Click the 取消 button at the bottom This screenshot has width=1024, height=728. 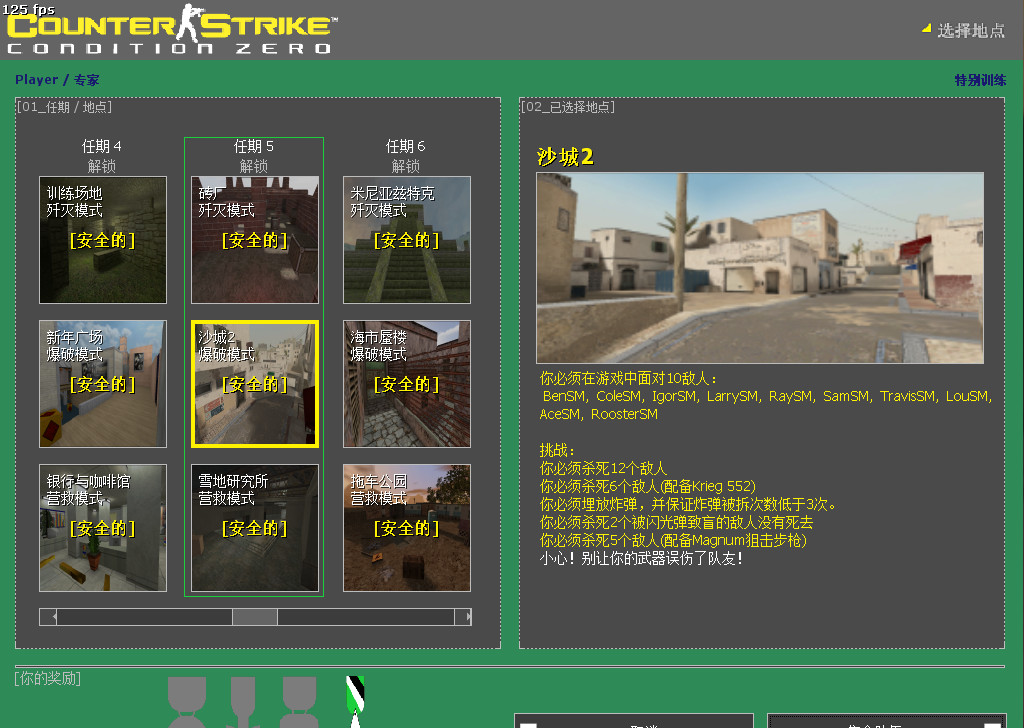[x=634, y=722]
